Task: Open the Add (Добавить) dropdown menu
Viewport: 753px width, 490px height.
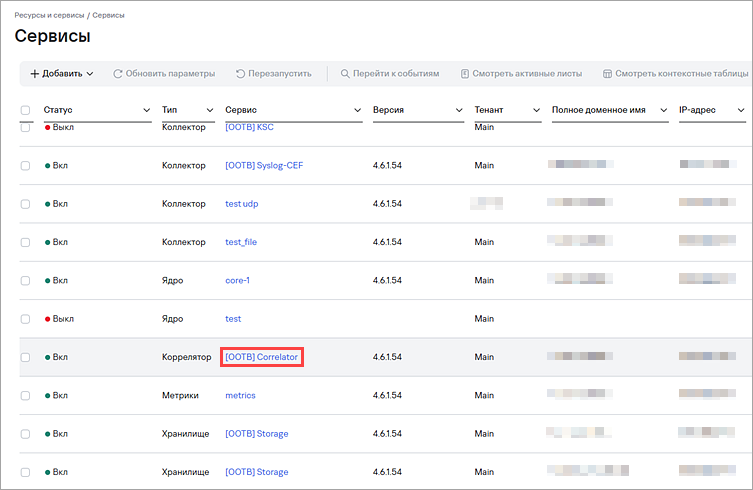Action: (x=62, y=74)
